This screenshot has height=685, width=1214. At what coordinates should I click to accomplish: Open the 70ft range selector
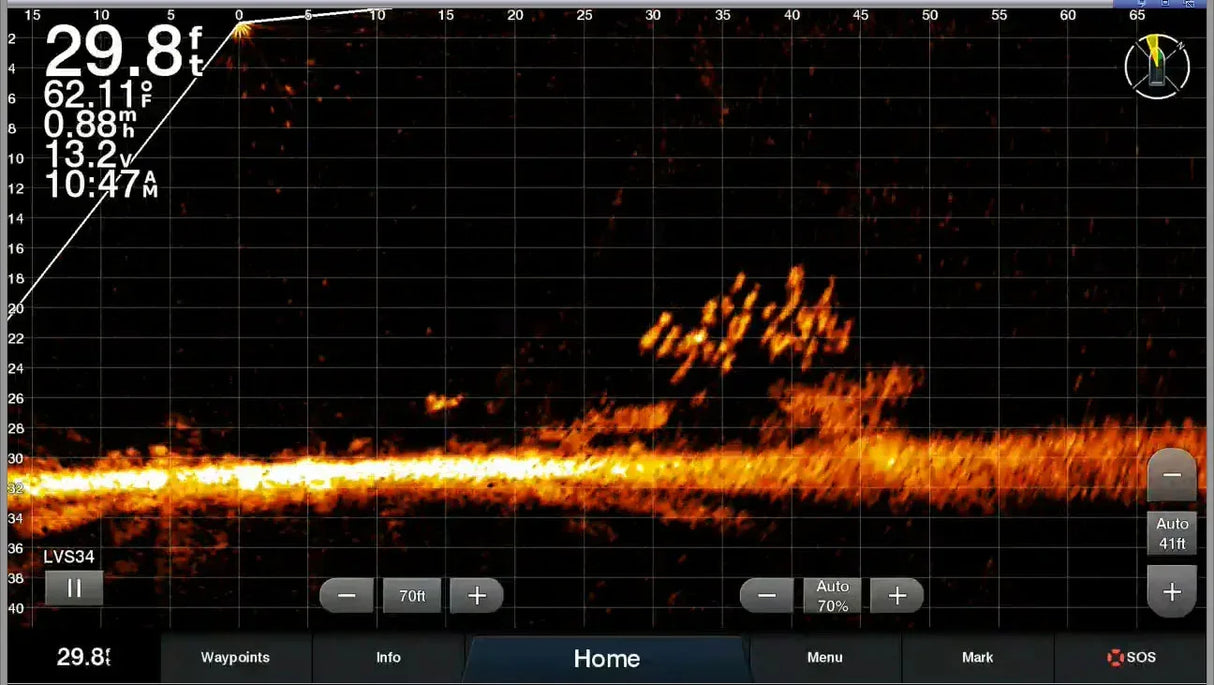411,595
